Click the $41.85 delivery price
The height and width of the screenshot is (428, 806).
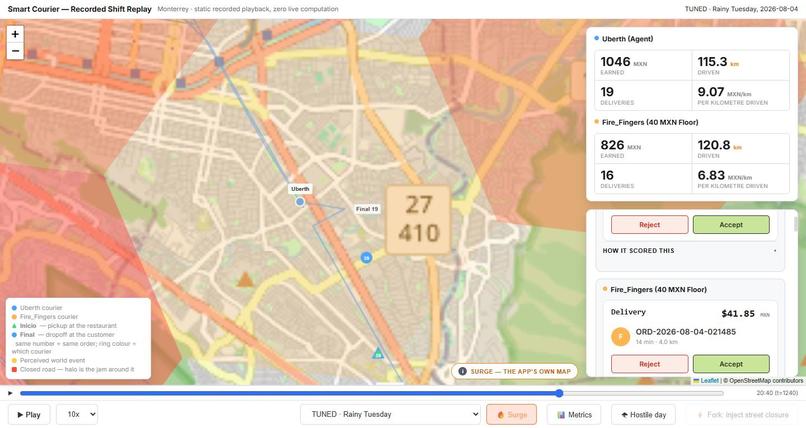click(738, 313)
